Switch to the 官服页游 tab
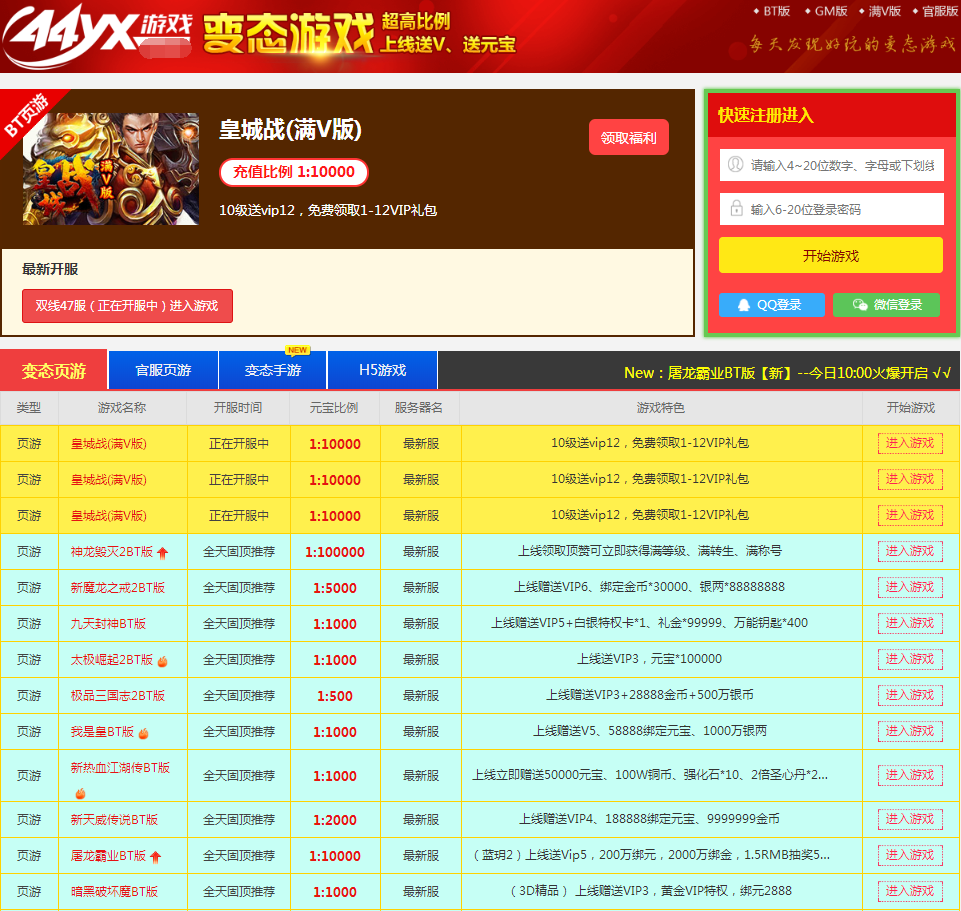The width and height of the screenshot is (961, 911). click(163, 370)
